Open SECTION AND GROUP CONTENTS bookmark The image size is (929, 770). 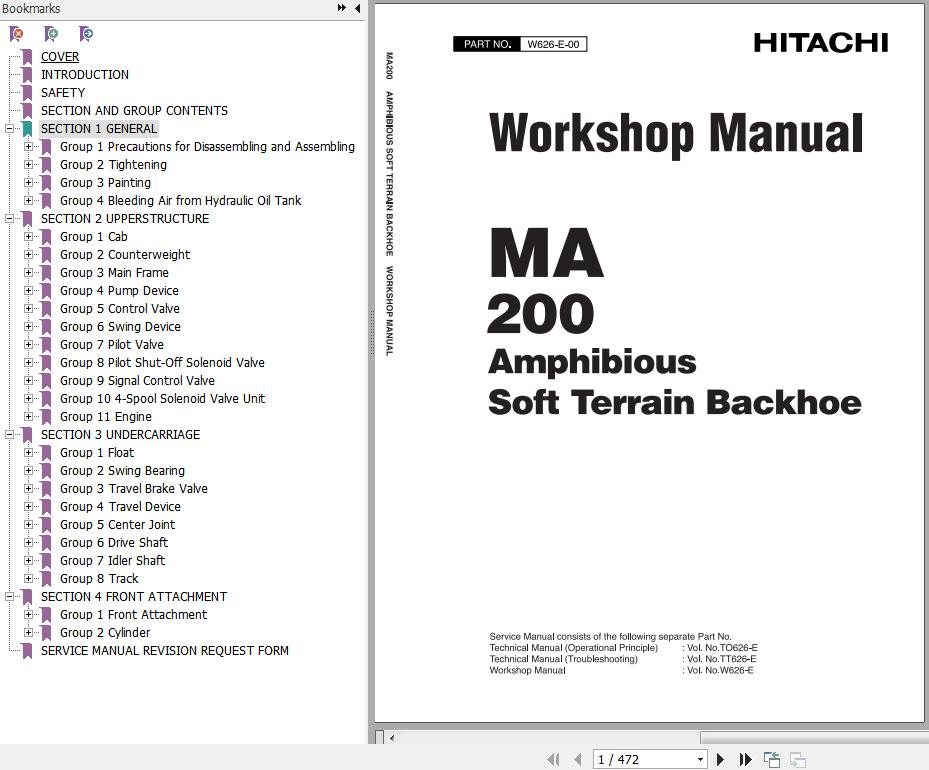point(134,111)
